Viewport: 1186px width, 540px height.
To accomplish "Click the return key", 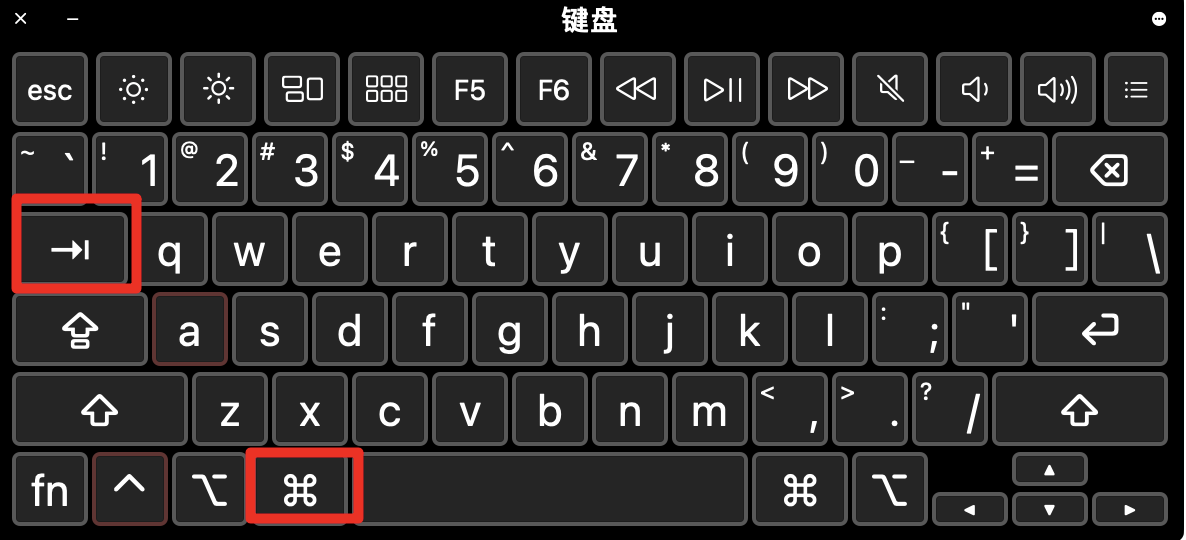I will point(1100,329).
